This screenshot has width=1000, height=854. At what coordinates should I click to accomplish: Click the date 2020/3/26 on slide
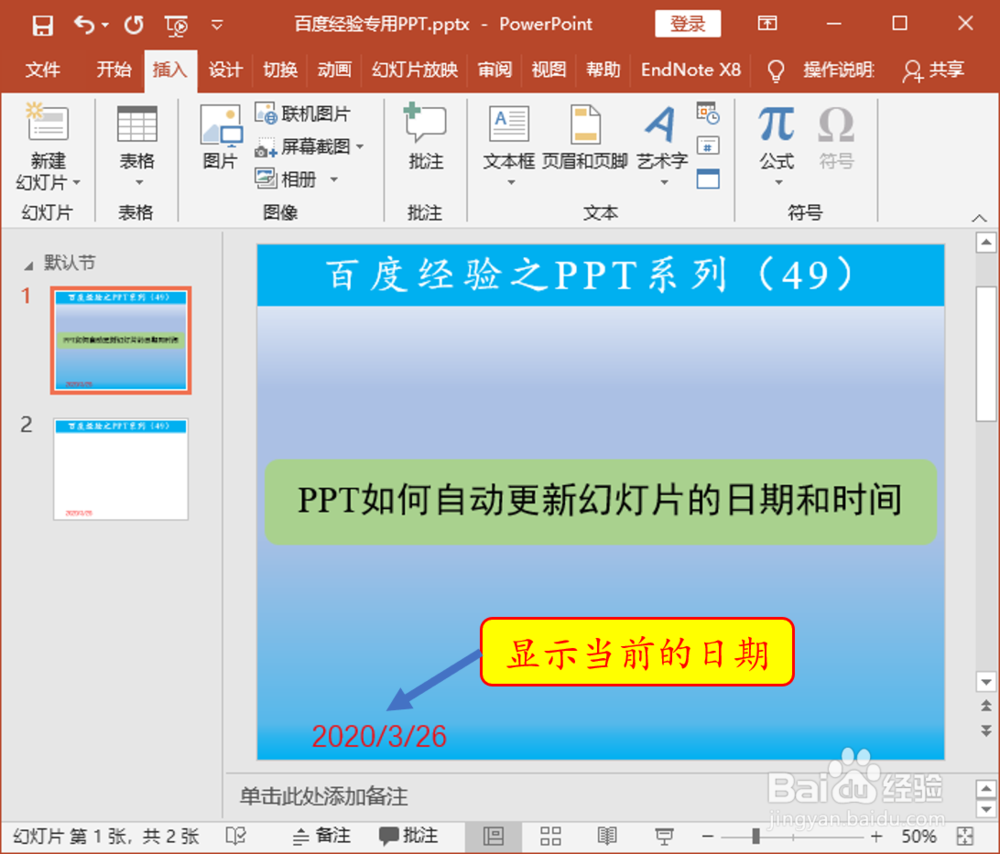[379, 737]
